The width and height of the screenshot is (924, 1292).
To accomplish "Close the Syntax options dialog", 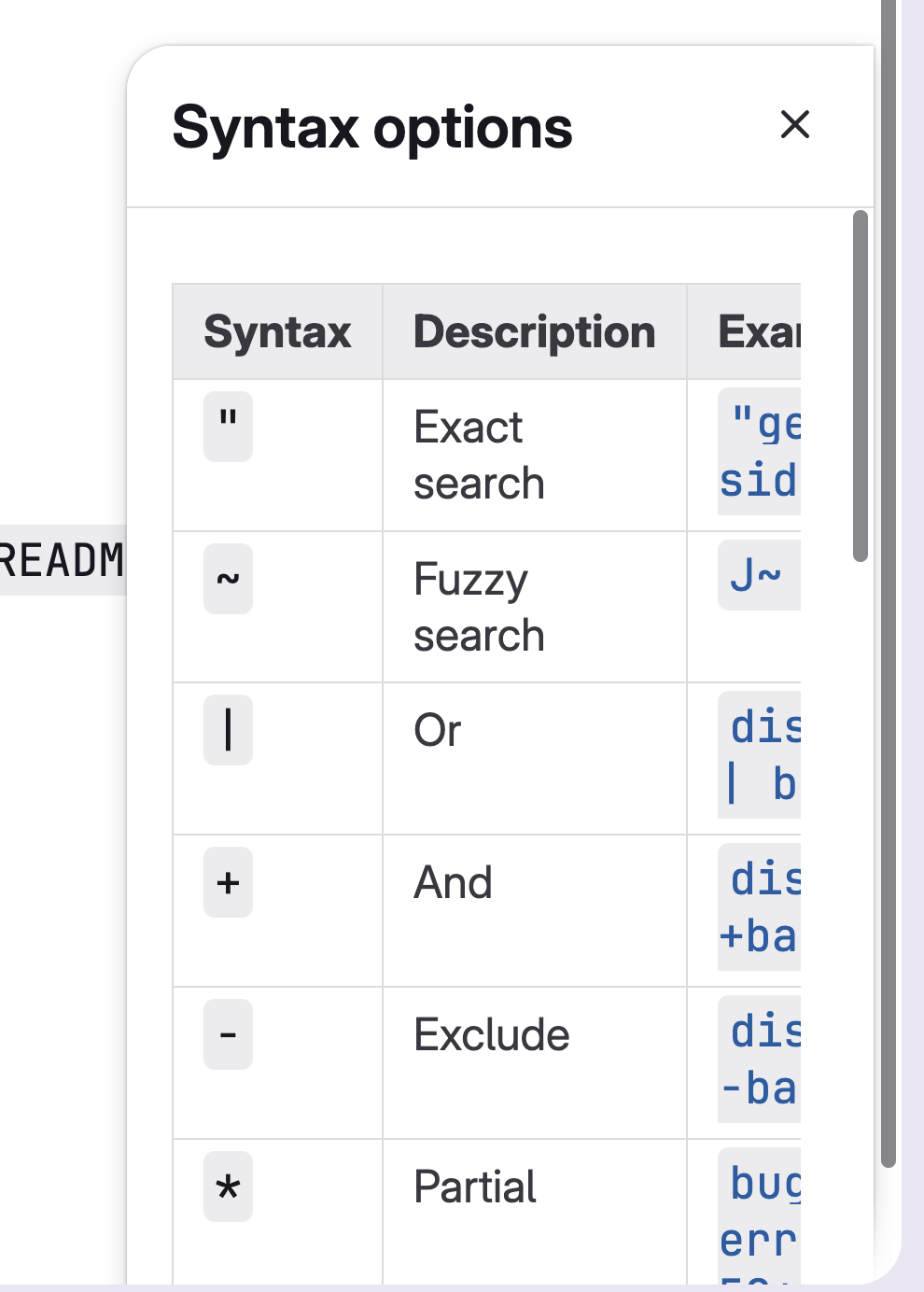I will [794, 124].
